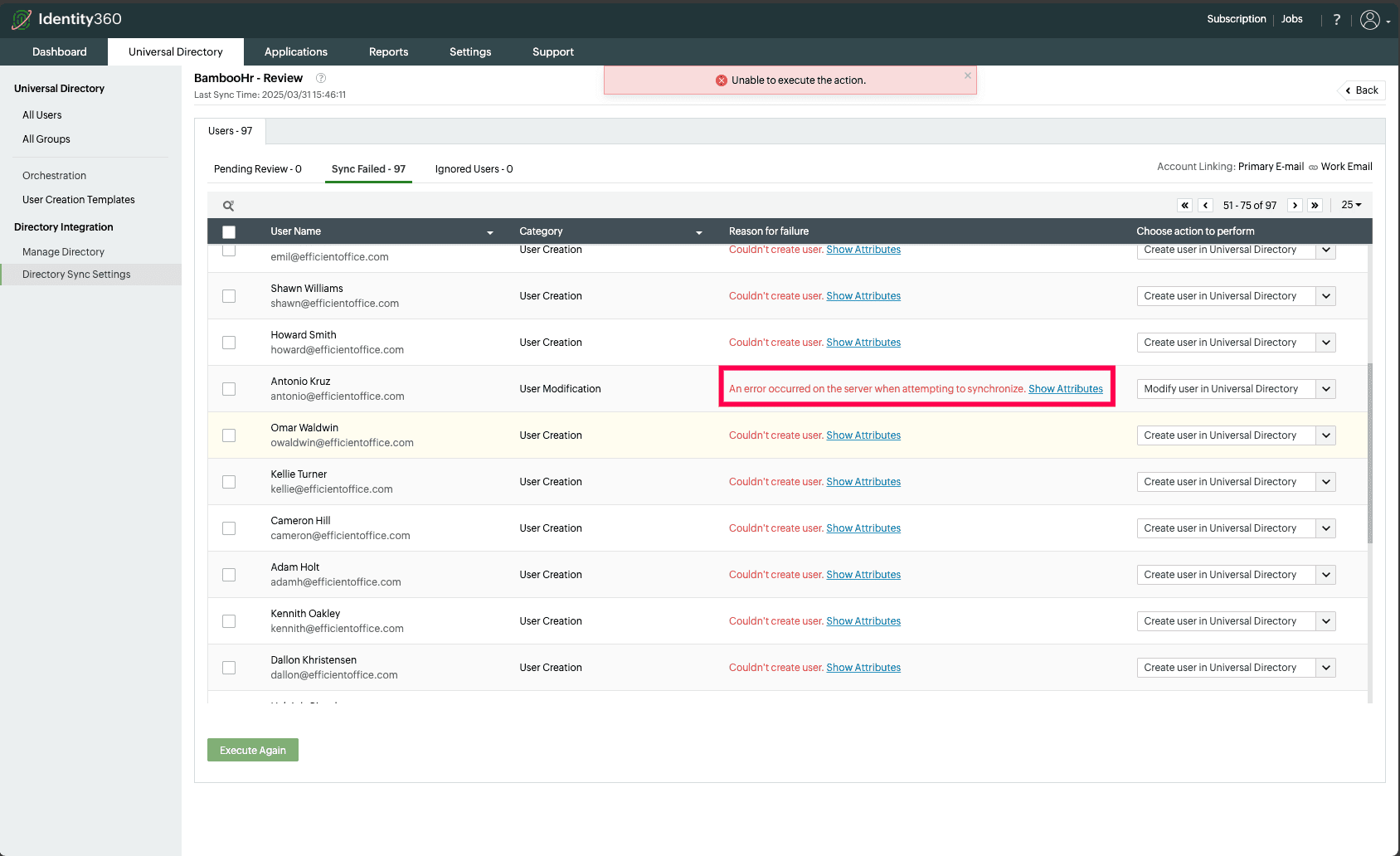Switch to Pending Review - 0 tab
The height and width of the screenshot is (856, 1400).
(x=258, y=169)
